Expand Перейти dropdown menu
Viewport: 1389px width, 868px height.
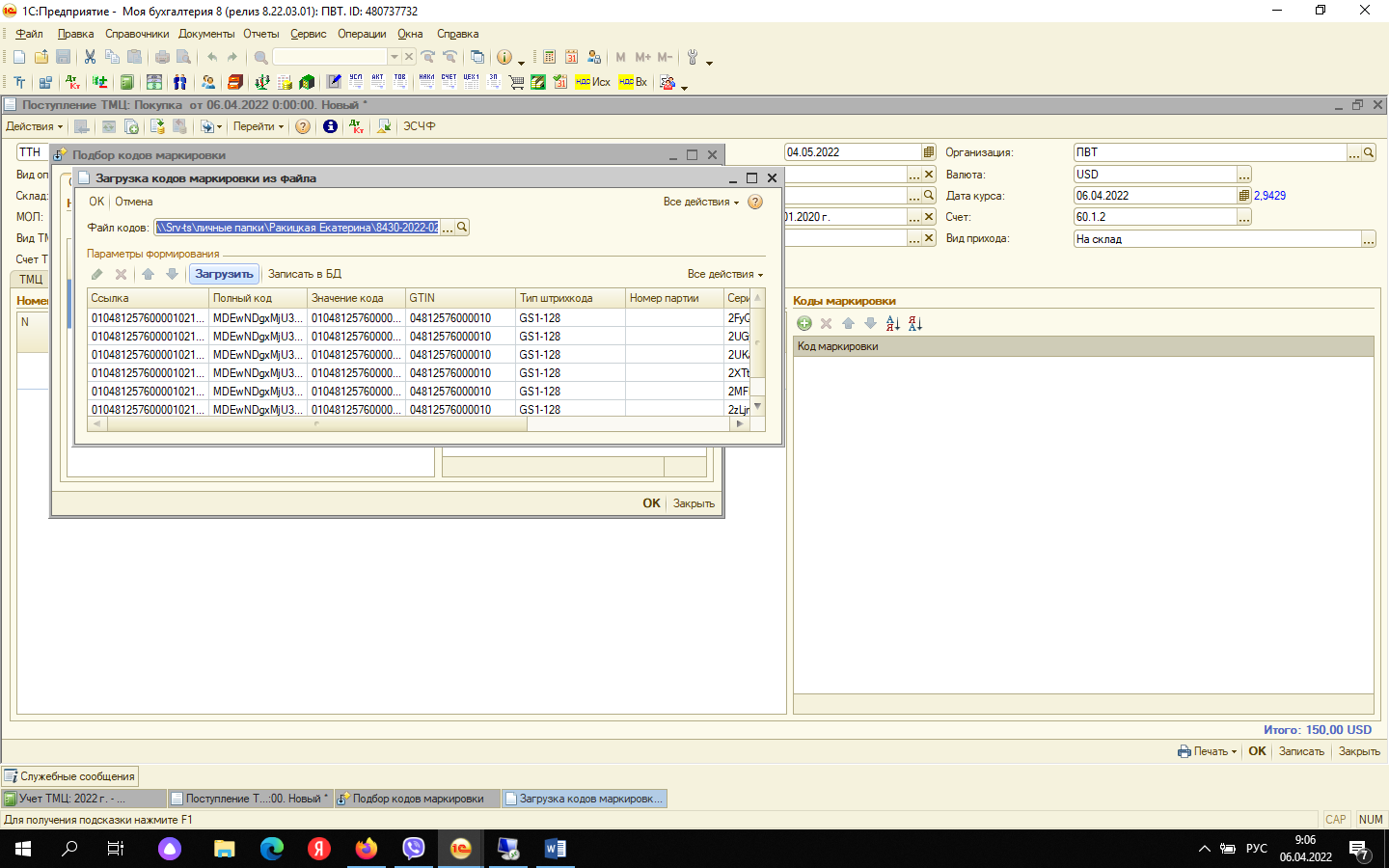tap(258, 126)
